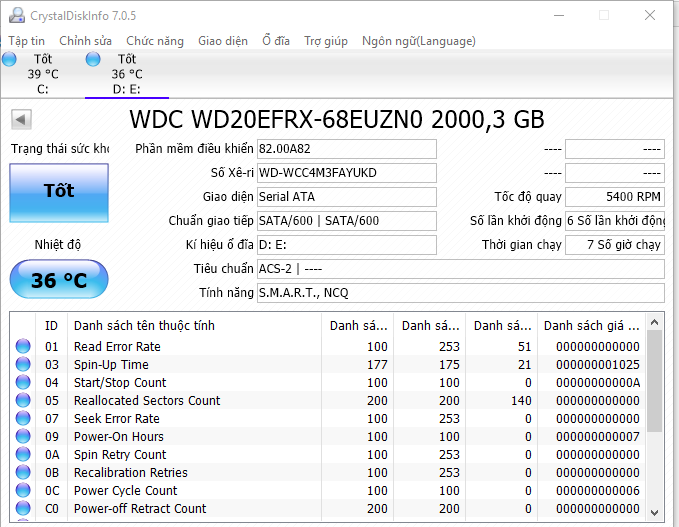Click the SATA/600 | SATA/600 transfer mode field

[346, 221]
